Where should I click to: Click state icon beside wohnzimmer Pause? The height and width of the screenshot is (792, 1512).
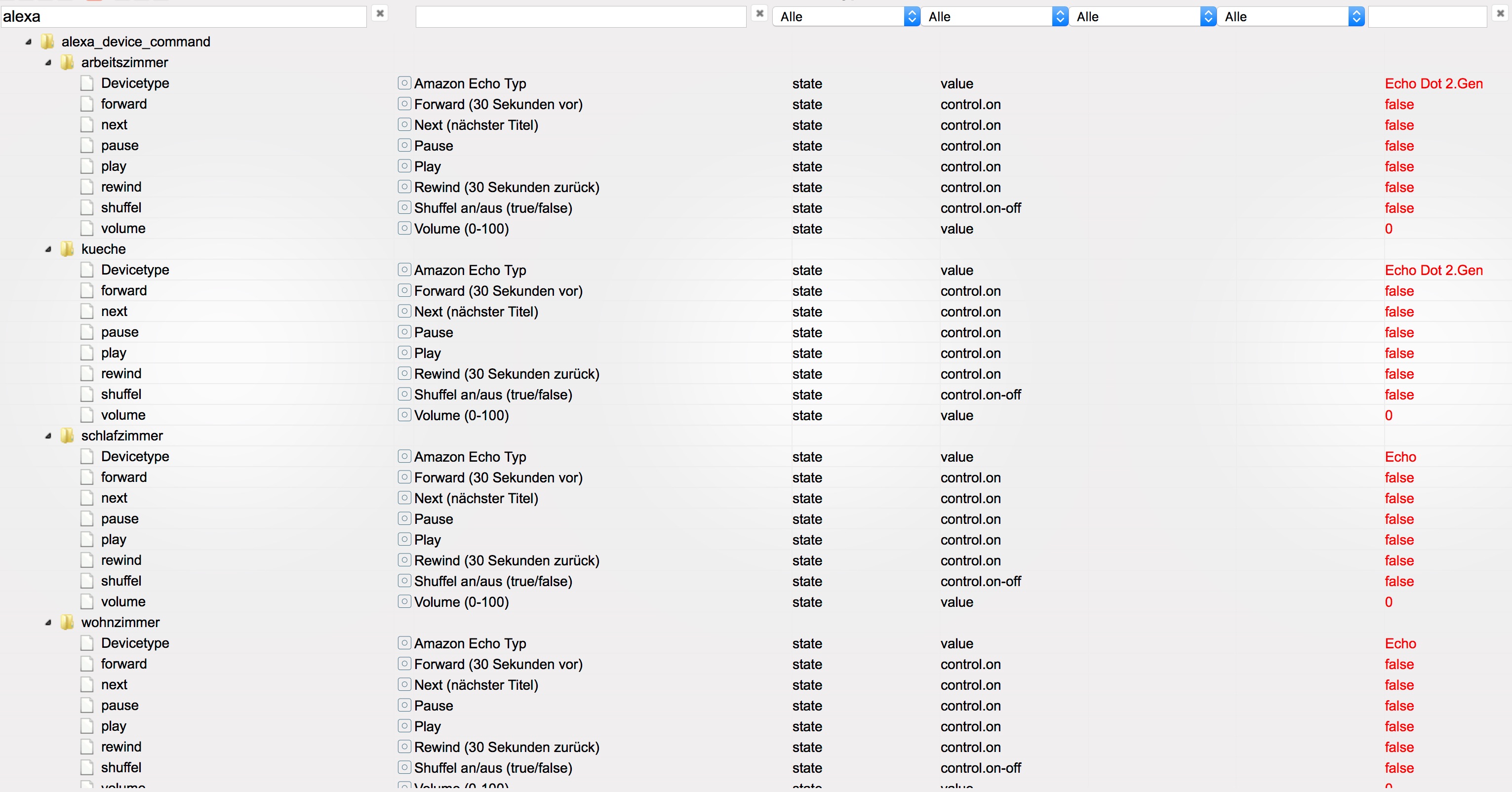(404, 705)
